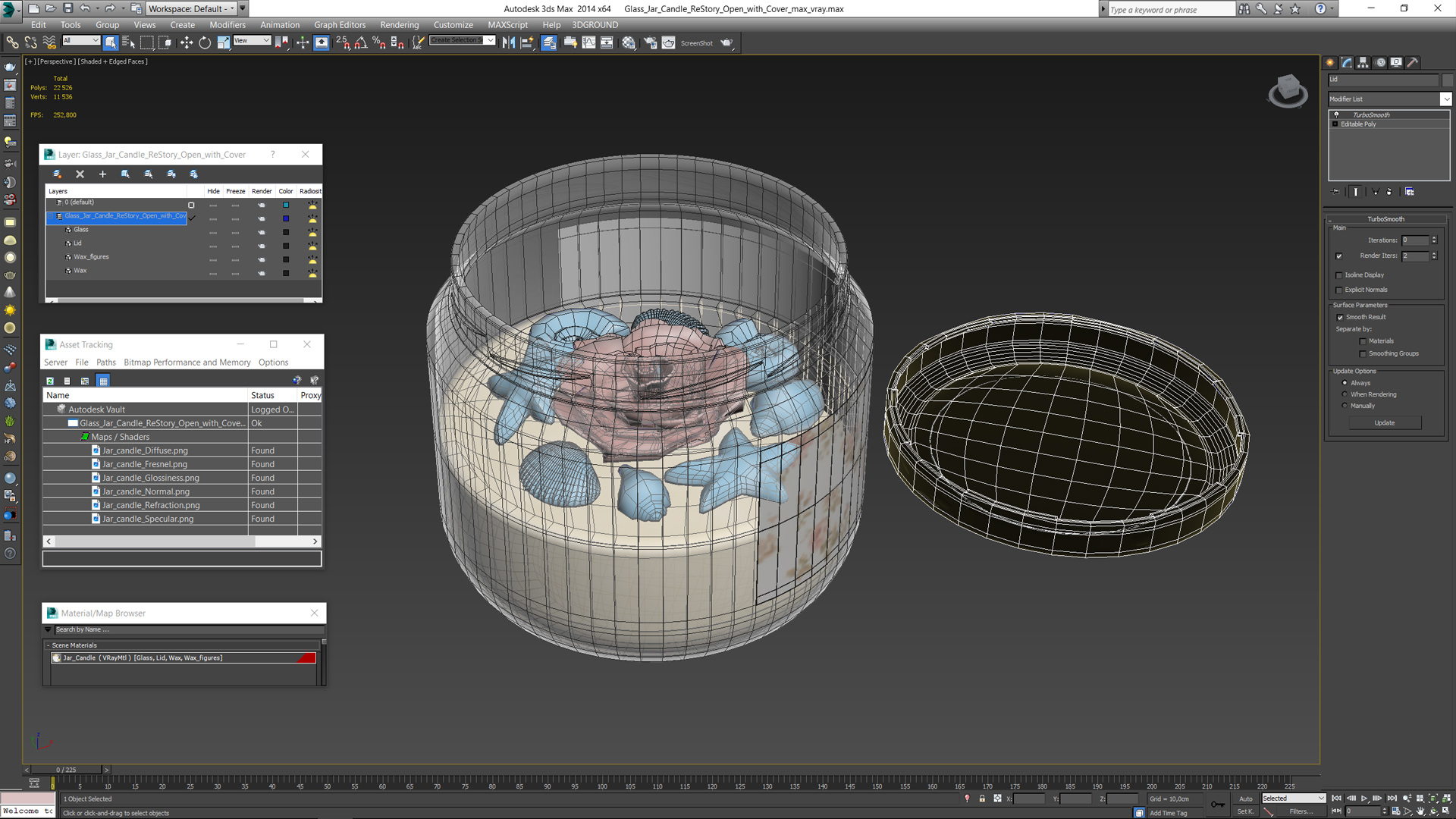
Task: Click the 0 (default) layer color swatch
Action: 286,205
